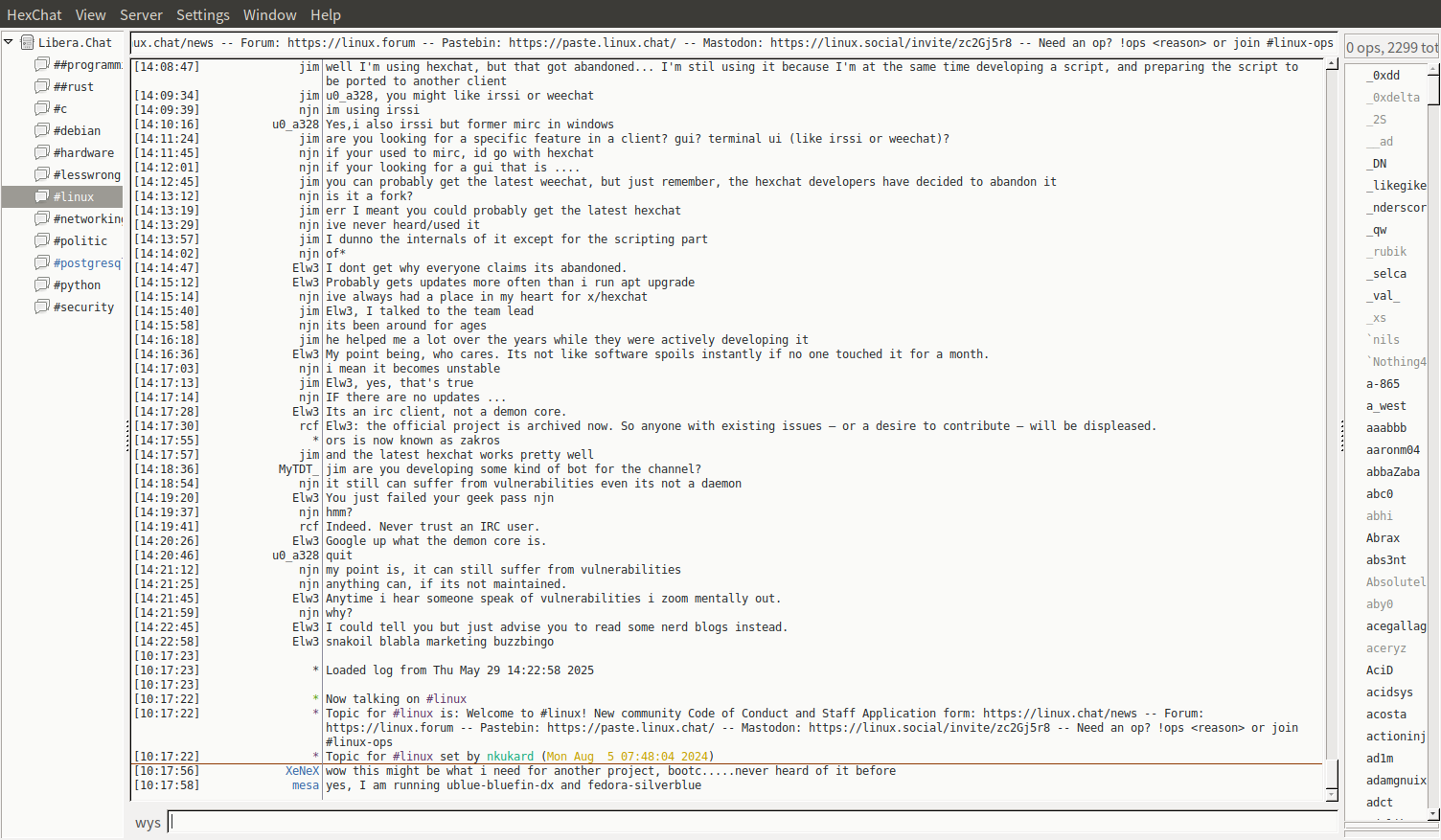Select user adct in the user list
Viewport: 1441px width, 840px height.
[1380, 803]
